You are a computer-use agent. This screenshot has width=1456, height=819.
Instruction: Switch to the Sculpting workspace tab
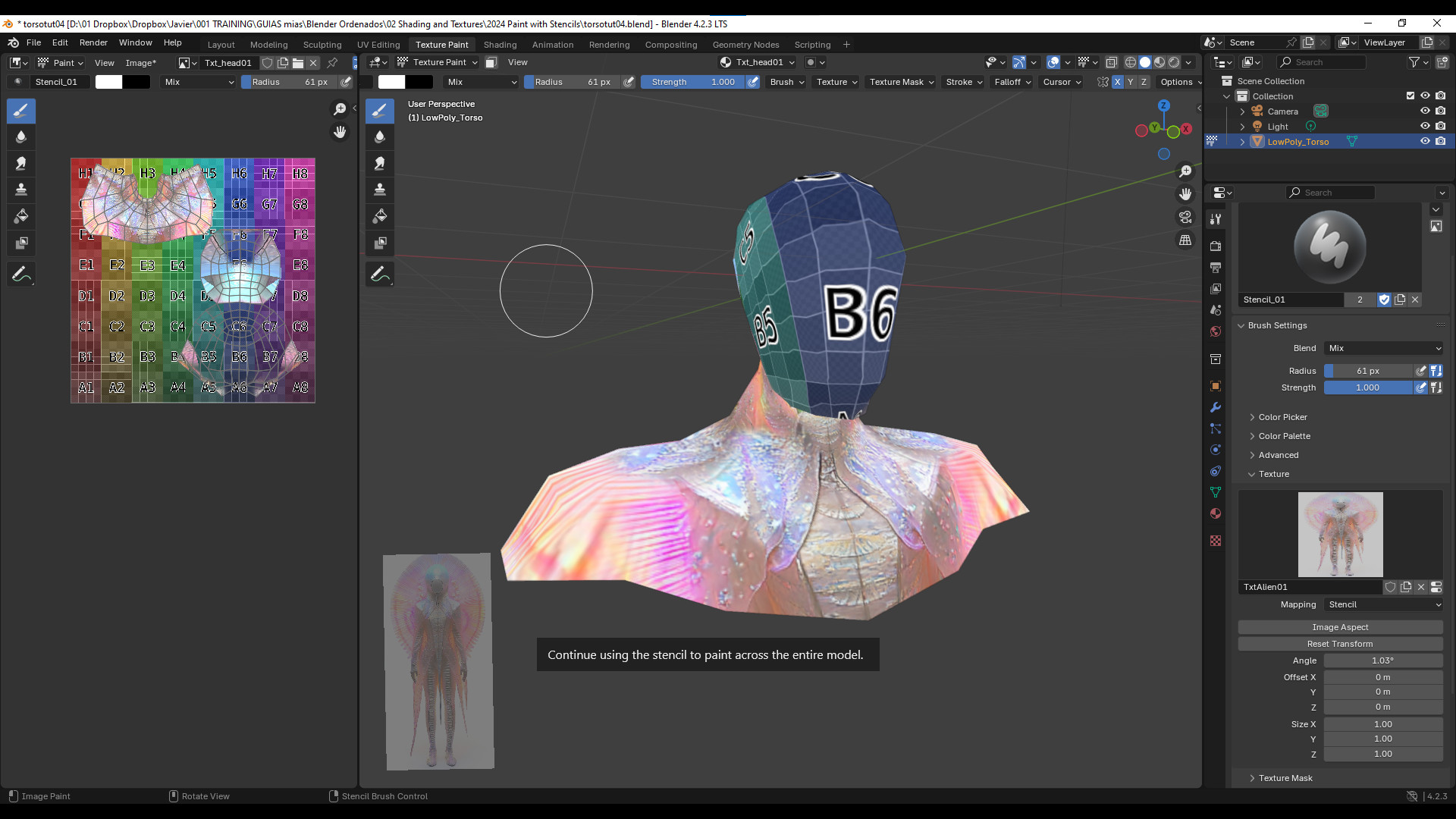322,45
